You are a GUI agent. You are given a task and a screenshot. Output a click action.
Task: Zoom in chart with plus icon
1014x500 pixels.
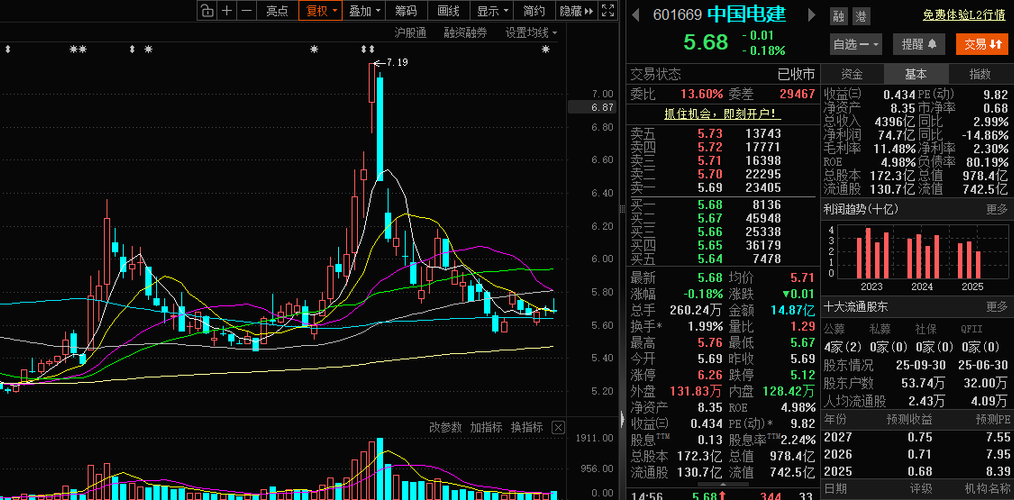(226, 10)
